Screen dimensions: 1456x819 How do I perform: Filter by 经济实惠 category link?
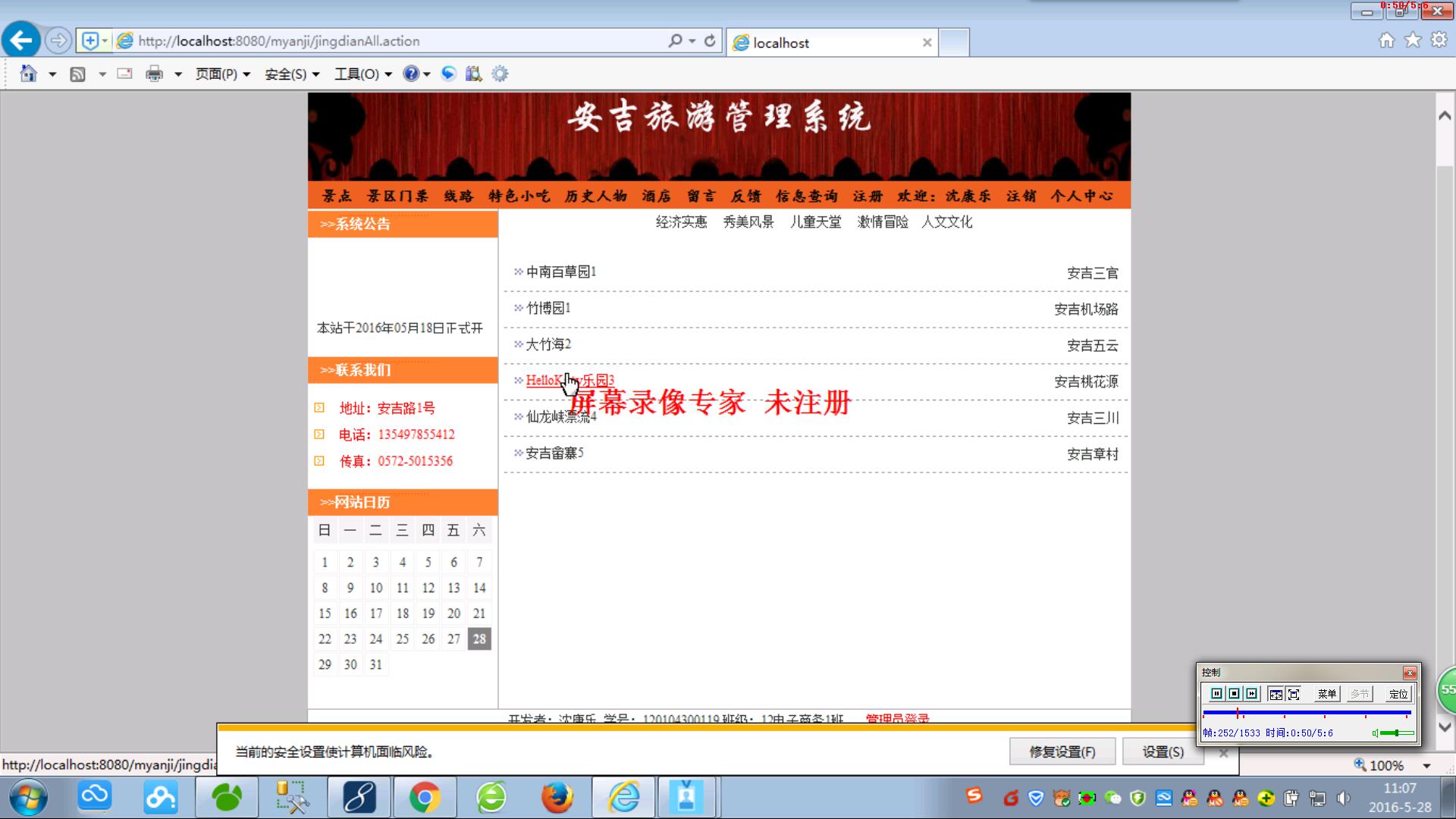(x=681, y=221)
